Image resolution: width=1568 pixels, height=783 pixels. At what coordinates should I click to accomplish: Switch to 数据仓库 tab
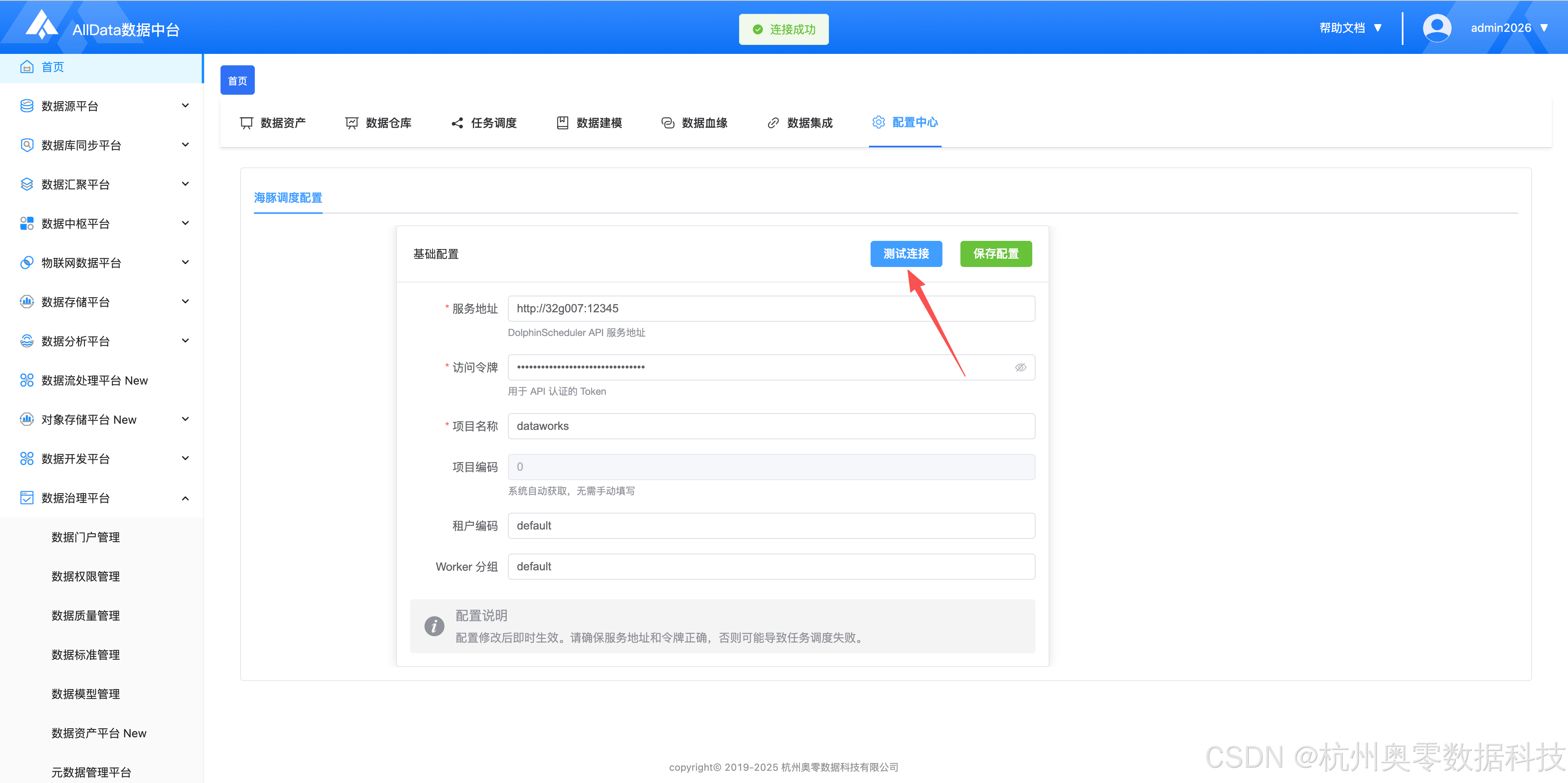[378, 123]
